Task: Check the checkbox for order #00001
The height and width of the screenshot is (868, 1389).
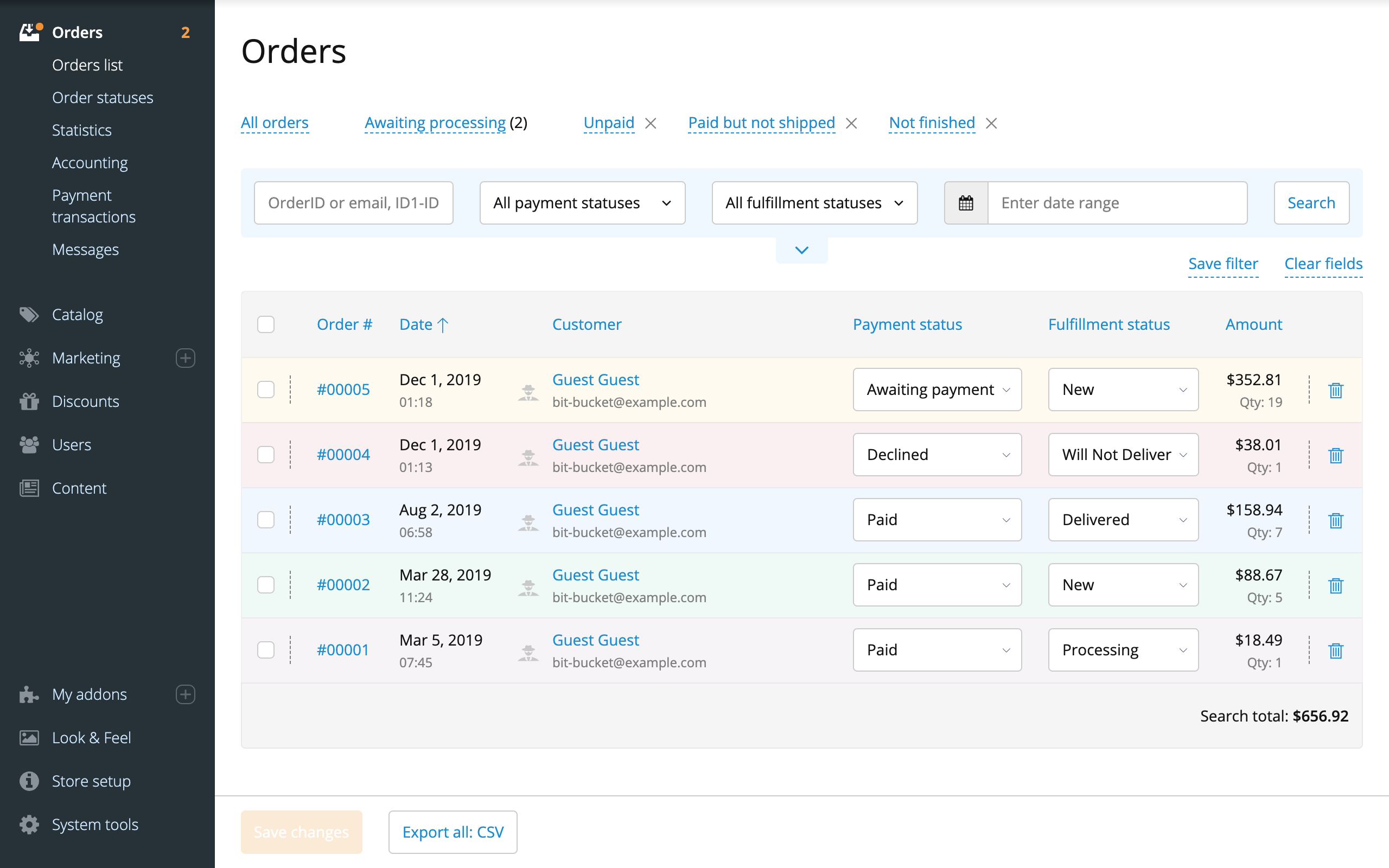Action: 266,649
